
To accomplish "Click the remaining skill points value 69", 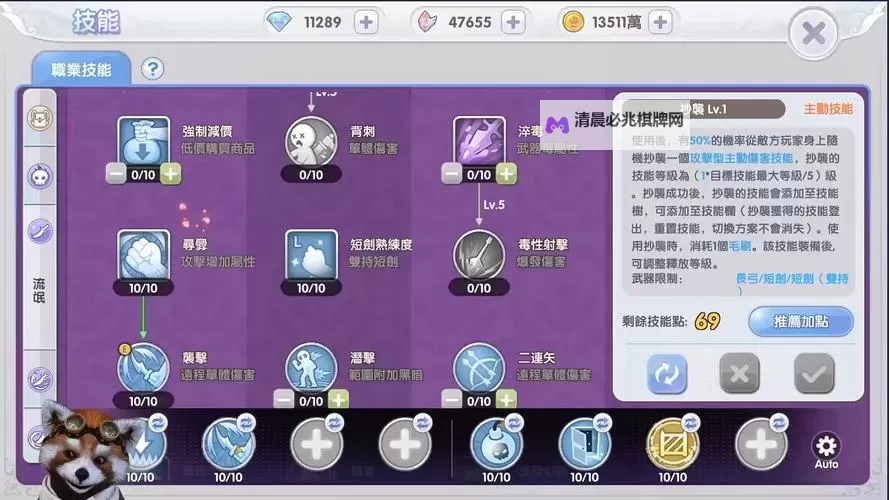I will (x=707, y=321).
